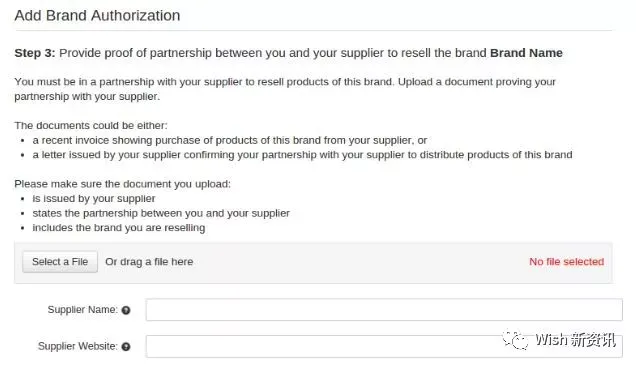
Task: Open the Supplier Name help tooltip icon
Action: coord(126,310)
